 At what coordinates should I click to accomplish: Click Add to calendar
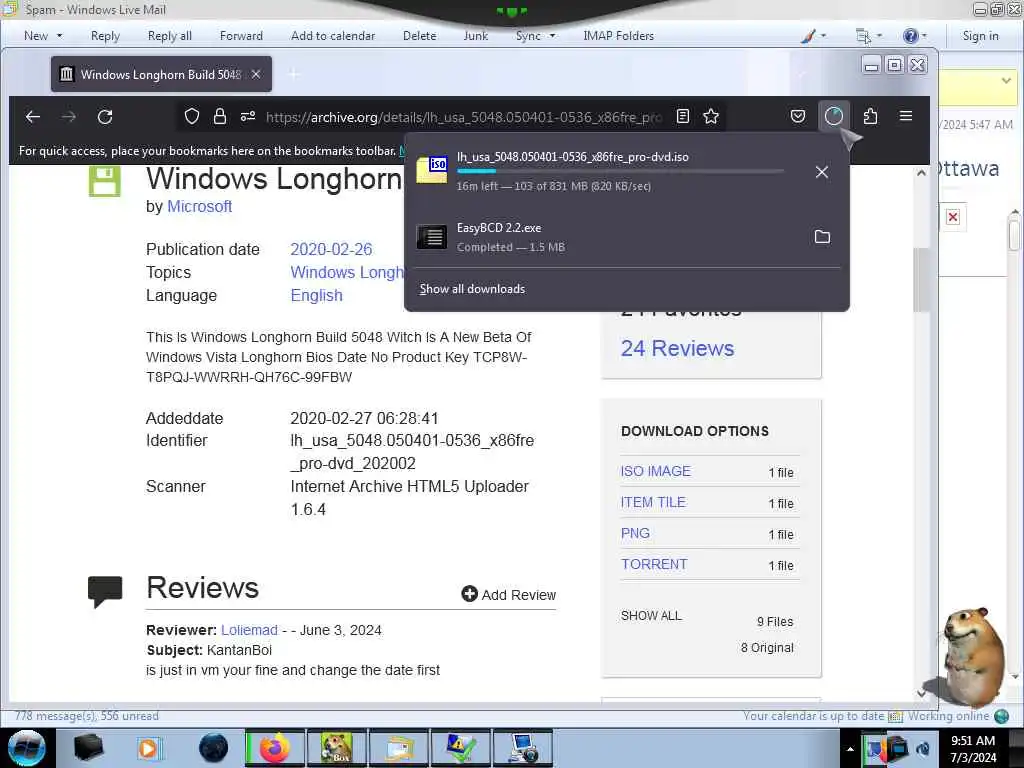pos(333,36)
